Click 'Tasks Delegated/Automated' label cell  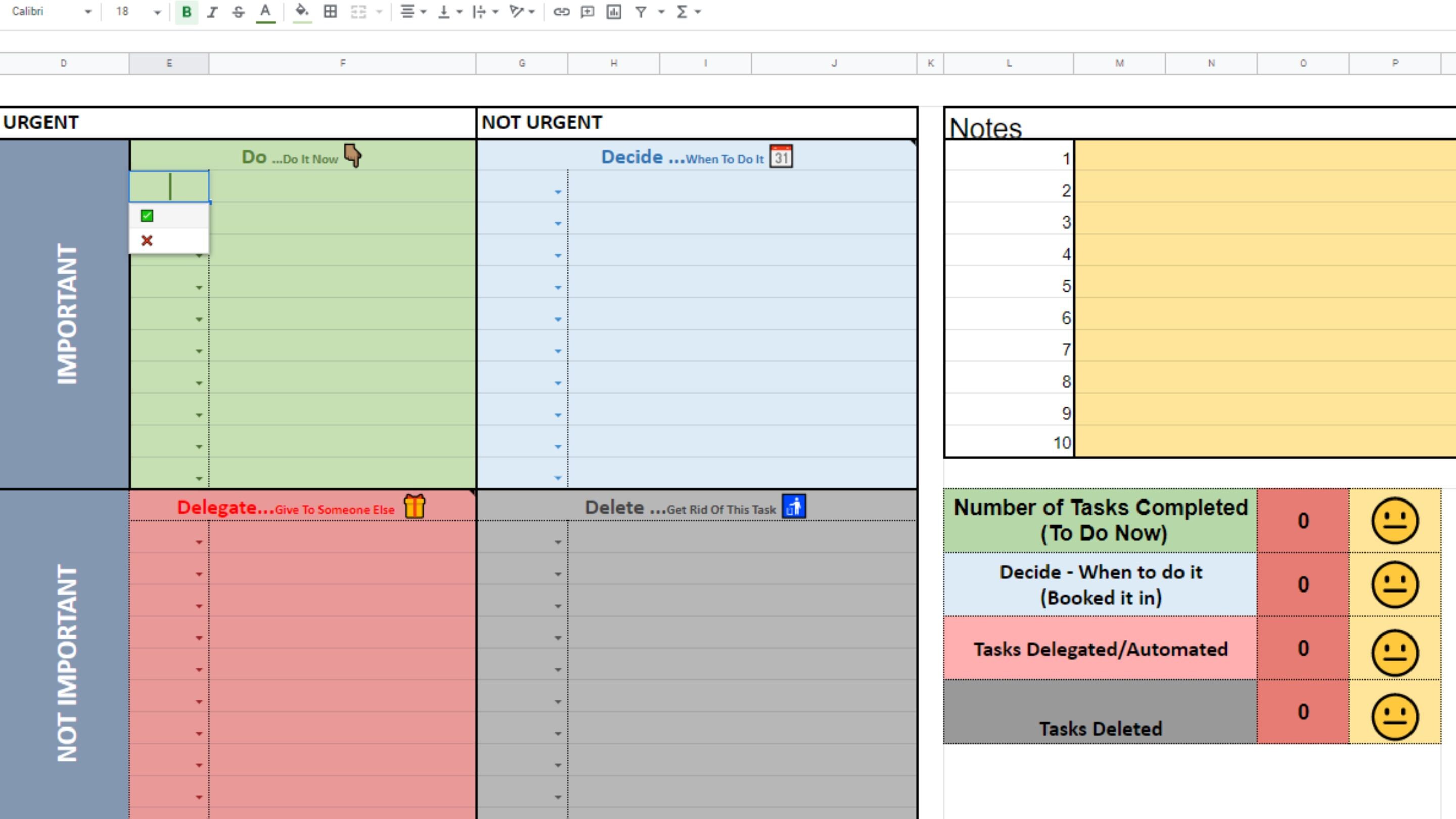pyautogui.click(x=1101, y=648)
